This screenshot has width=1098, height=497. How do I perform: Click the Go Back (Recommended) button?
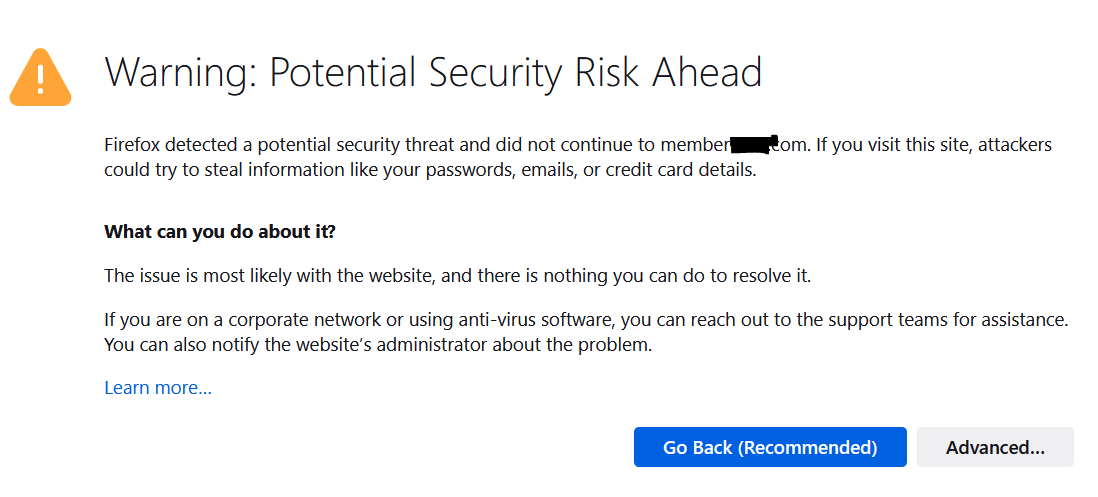[770, 447]
